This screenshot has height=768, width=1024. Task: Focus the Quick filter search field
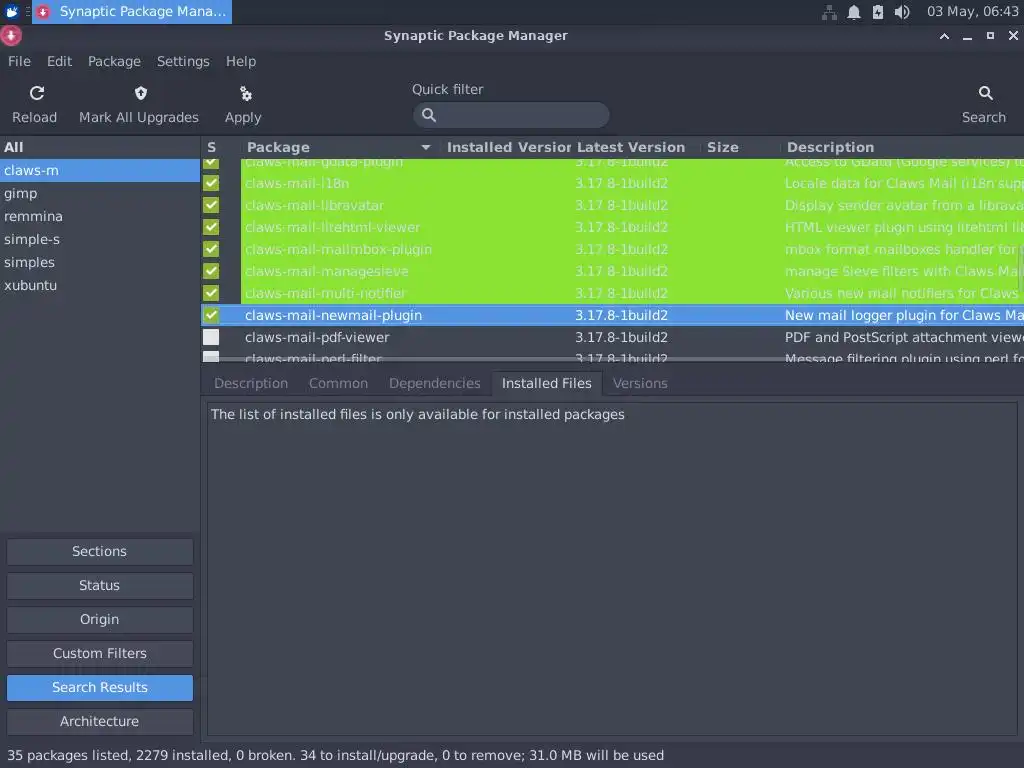[x=511, y=115]
